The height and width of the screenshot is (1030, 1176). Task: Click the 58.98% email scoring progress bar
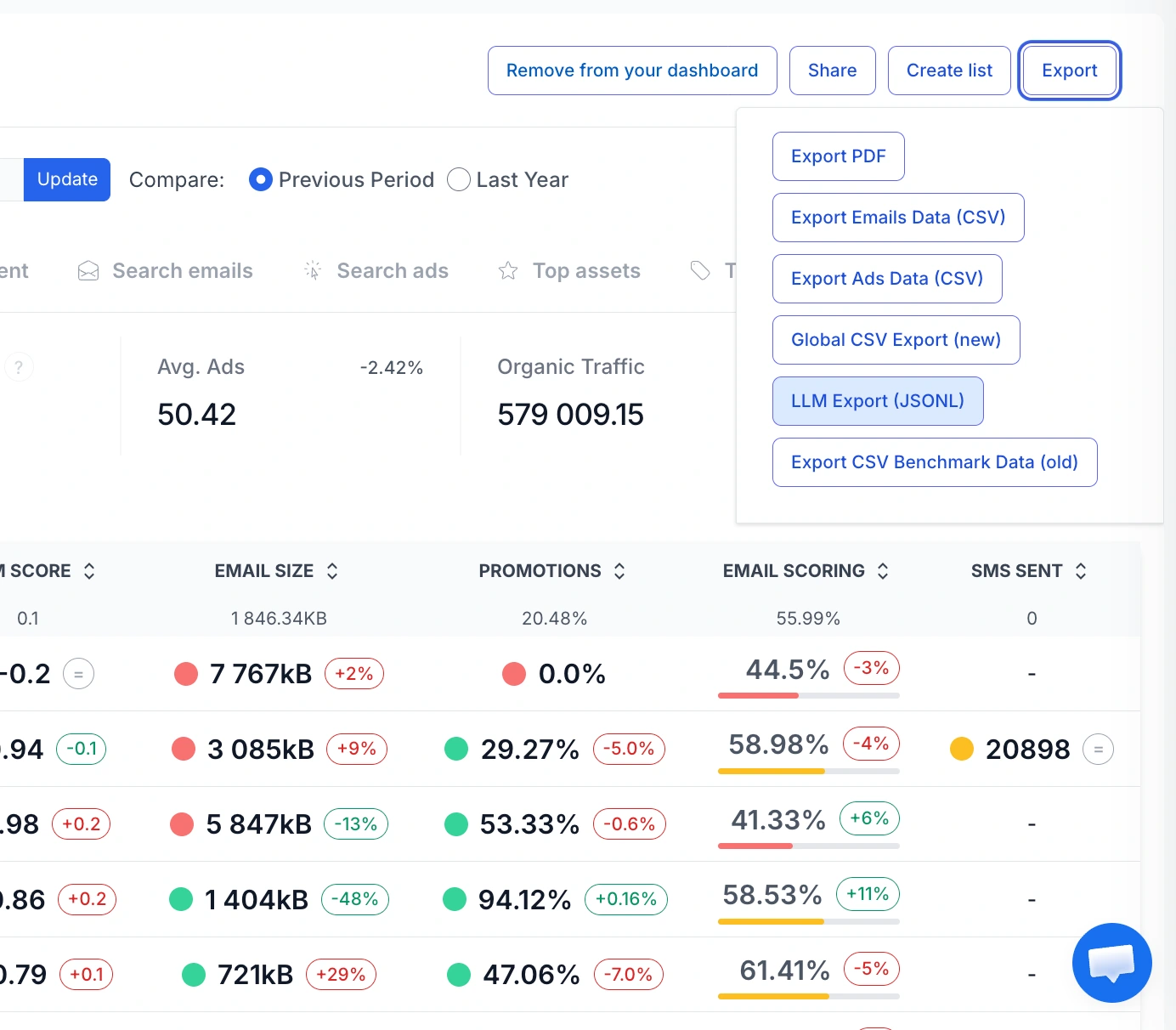pos(809,771)
